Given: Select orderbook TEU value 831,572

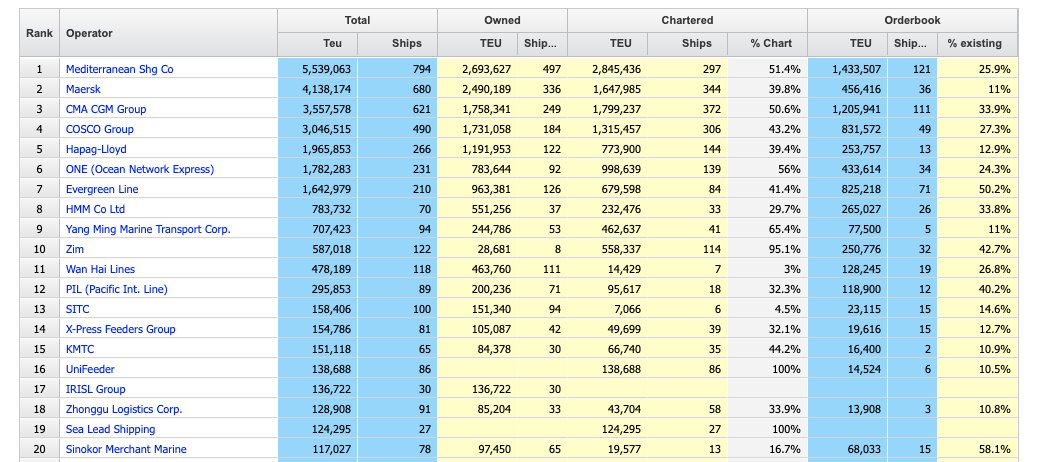Looking at the screenshot, I should 847,129.
